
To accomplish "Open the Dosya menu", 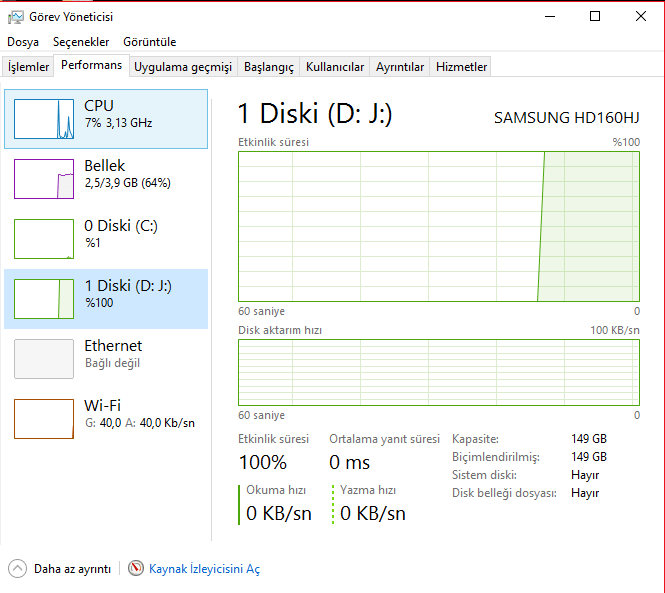I will click(x=23, y=42).
